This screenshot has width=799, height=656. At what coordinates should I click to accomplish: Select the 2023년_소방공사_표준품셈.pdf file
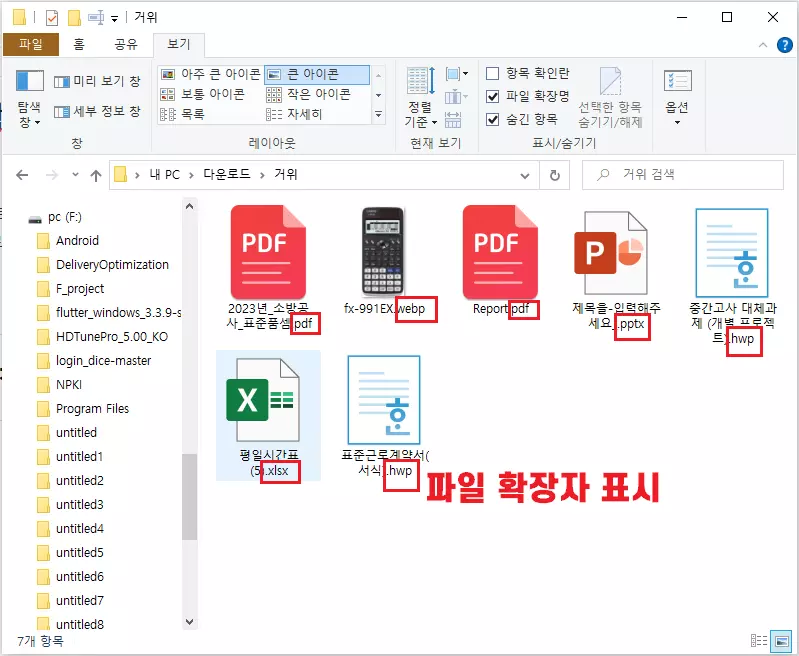click(x=269, y=267)
